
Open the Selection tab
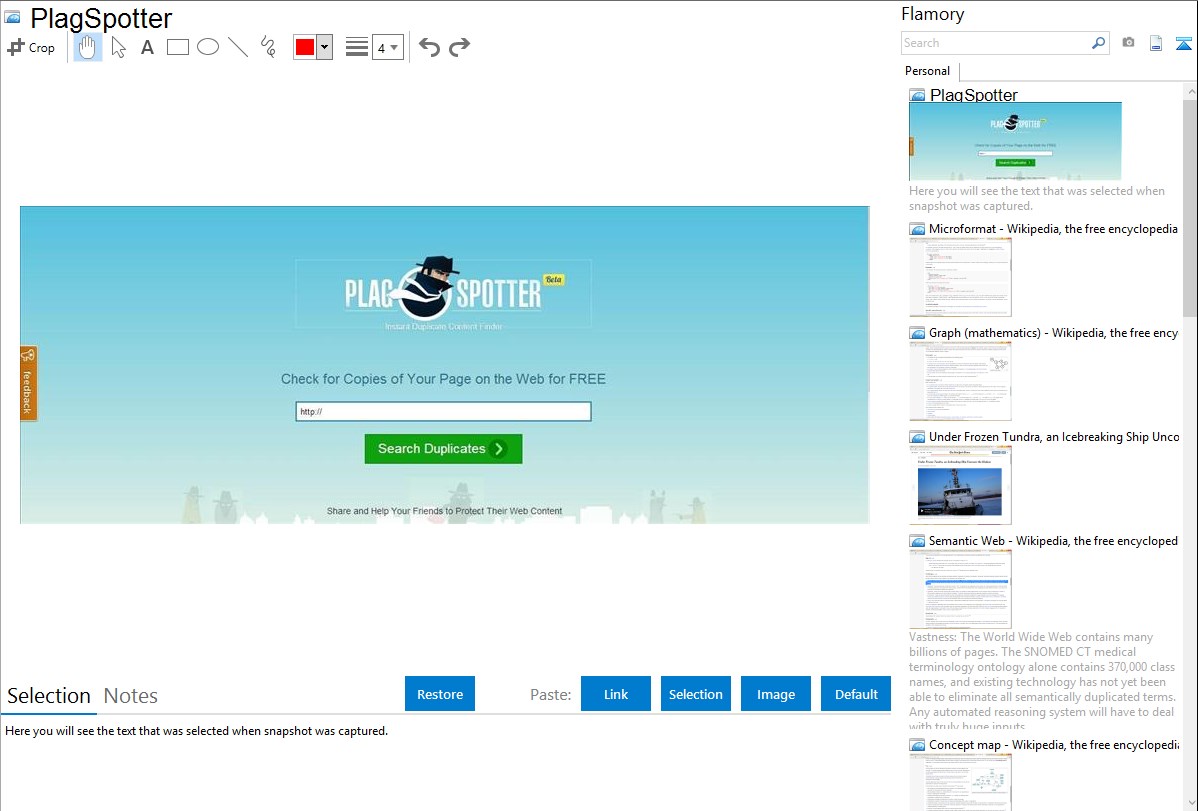coord(49,696)
